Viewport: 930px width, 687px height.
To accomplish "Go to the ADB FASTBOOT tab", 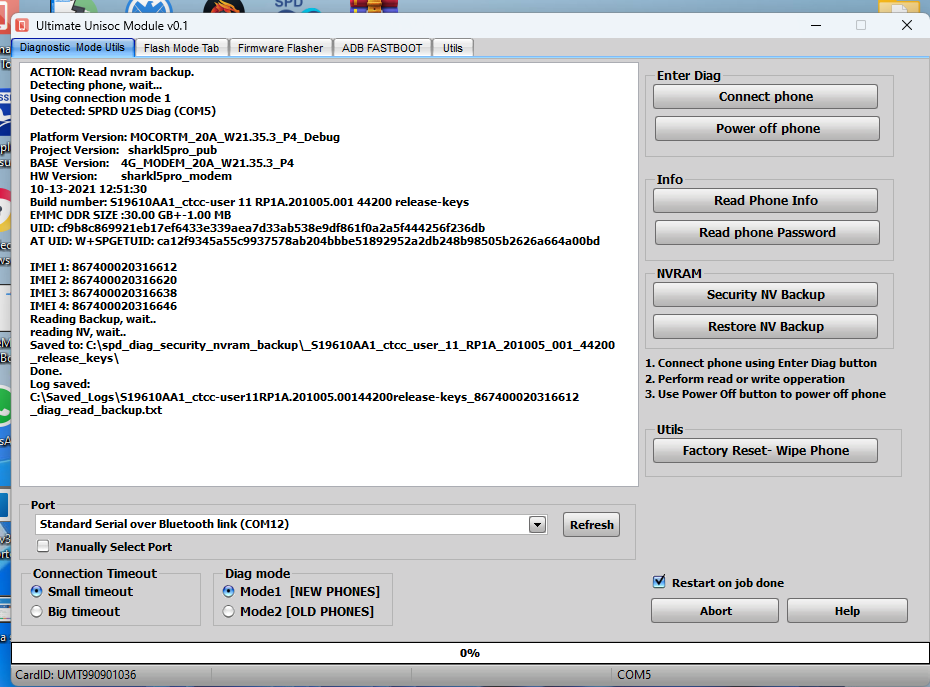I will tap(383, 48).
